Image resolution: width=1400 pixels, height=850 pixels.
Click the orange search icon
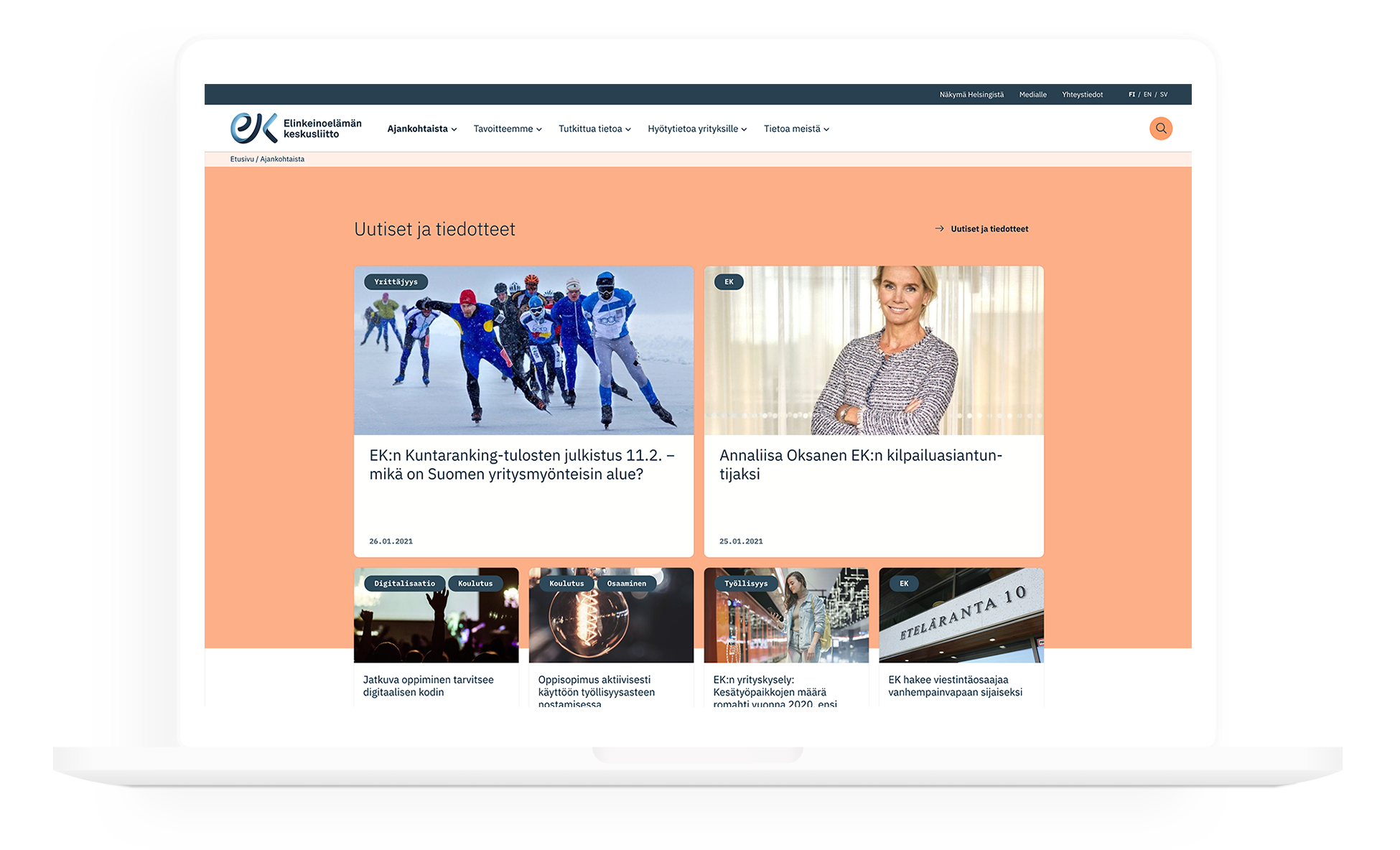1160,129
